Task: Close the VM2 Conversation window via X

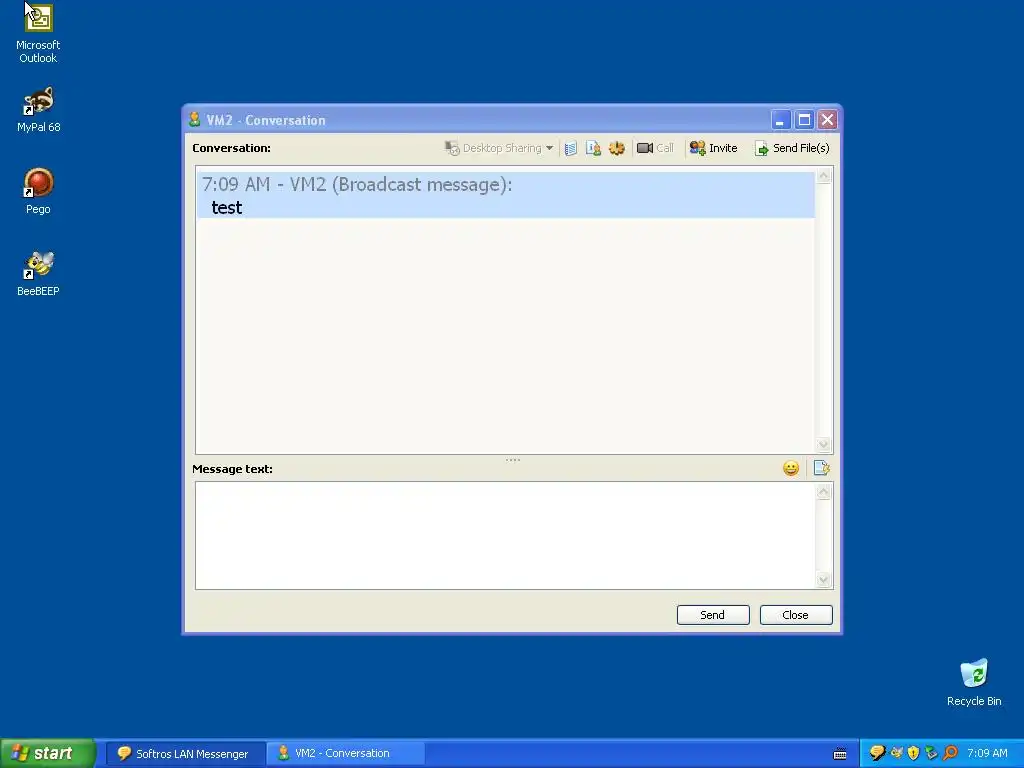Action: coord(827,120)
